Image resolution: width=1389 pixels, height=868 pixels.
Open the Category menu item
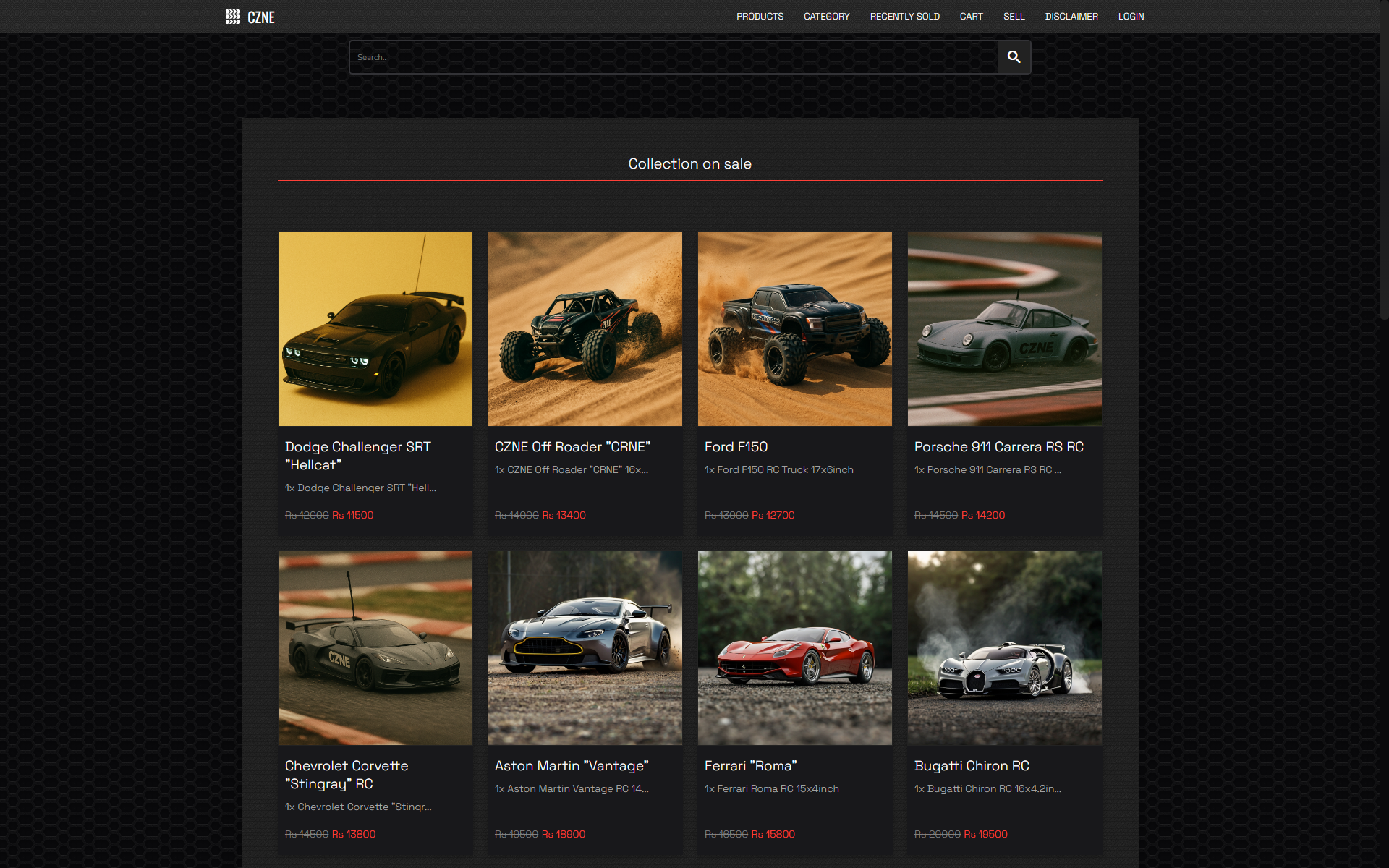click(x=826, y=17)
